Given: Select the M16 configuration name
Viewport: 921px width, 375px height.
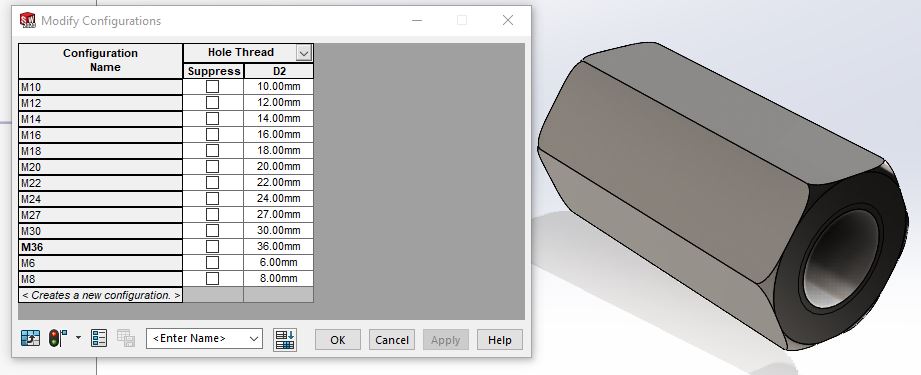Looking at the screenshot, I should tap(100, 135).
